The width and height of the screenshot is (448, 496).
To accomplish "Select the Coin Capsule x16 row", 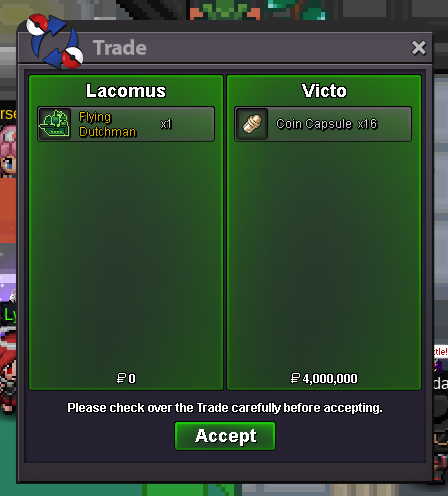I will tap(323, 124).
